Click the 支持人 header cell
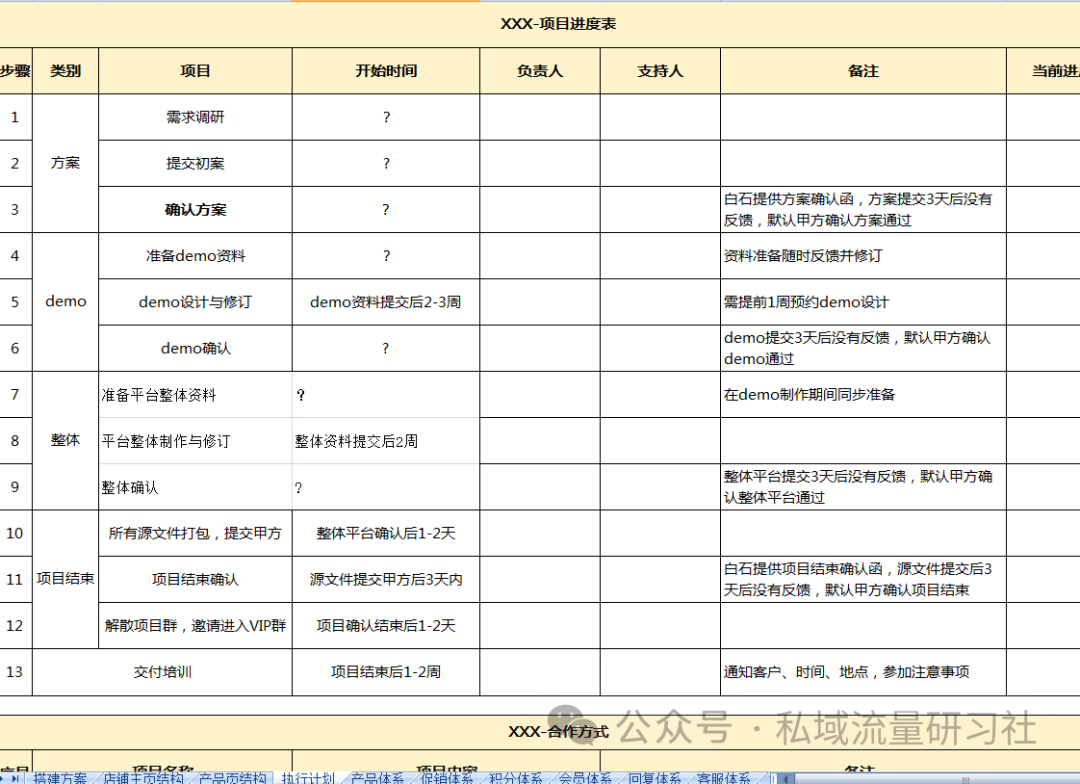 pyautogui.click(x=661, y=71)
